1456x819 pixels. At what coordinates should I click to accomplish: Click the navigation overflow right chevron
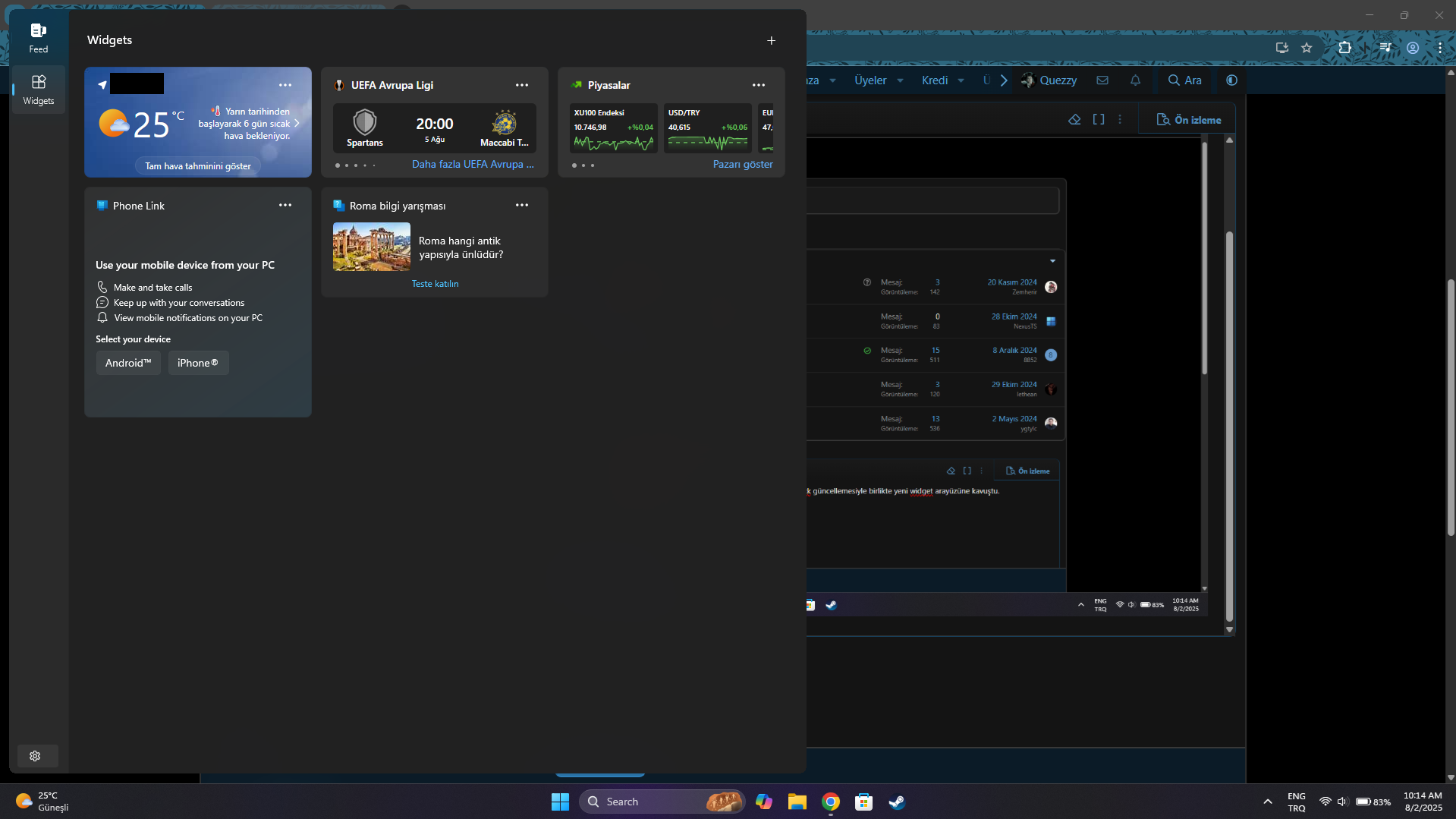(x=1004, y=80)
